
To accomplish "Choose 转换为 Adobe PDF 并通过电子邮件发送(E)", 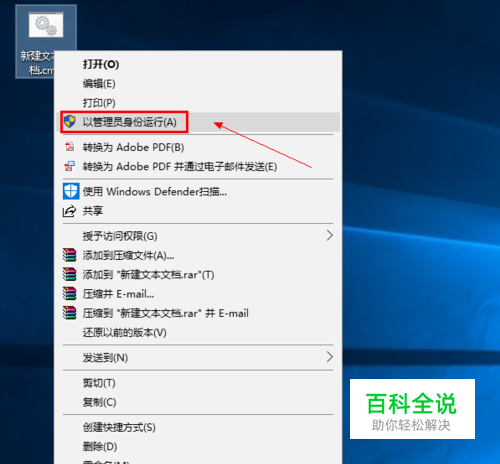I will tap(198, 166).
